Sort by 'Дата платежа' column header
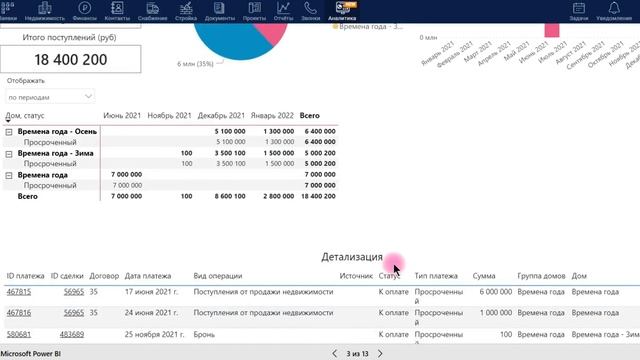640x360 pixels. pyautogui.click(x=148, y=276)
